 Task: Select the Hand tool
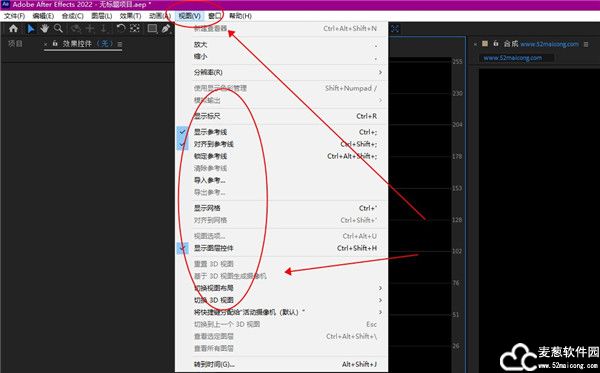(x=44, y=29)
